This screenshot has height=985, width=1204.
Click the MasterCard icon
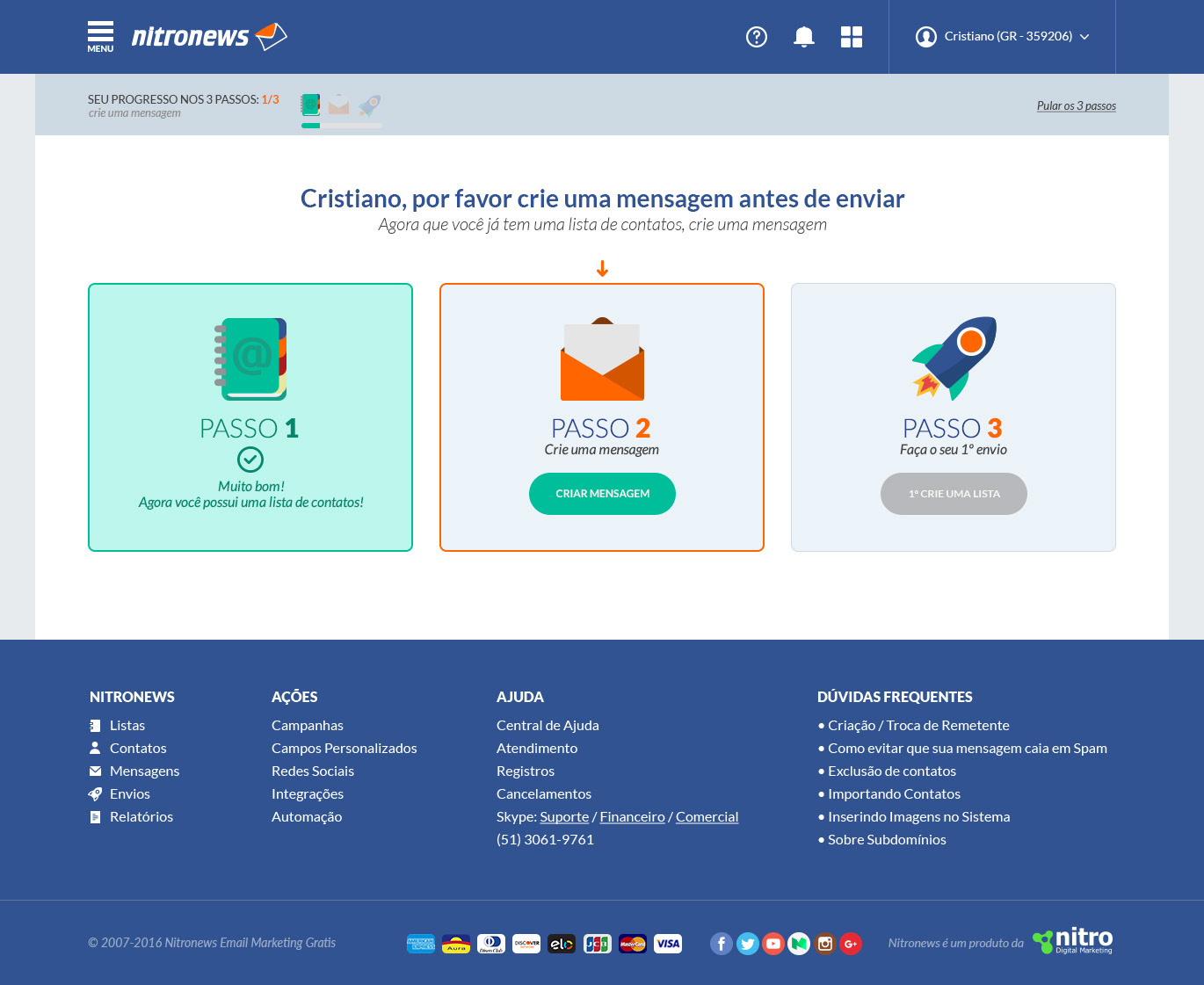633,945
